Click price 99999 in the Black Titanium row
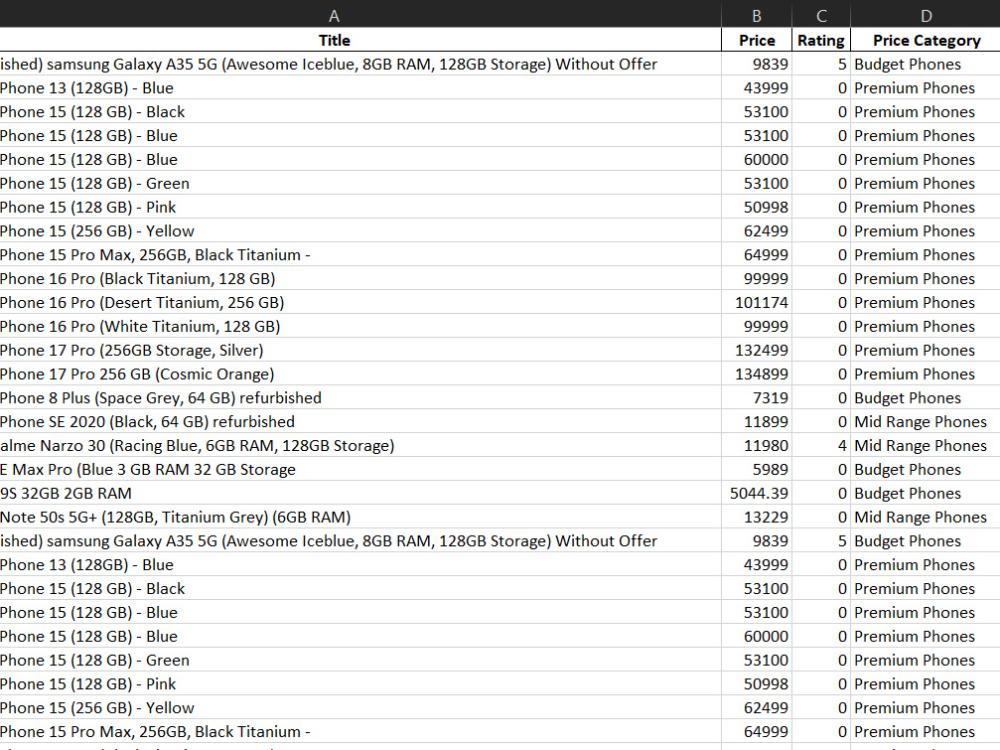 click(756, 279)
